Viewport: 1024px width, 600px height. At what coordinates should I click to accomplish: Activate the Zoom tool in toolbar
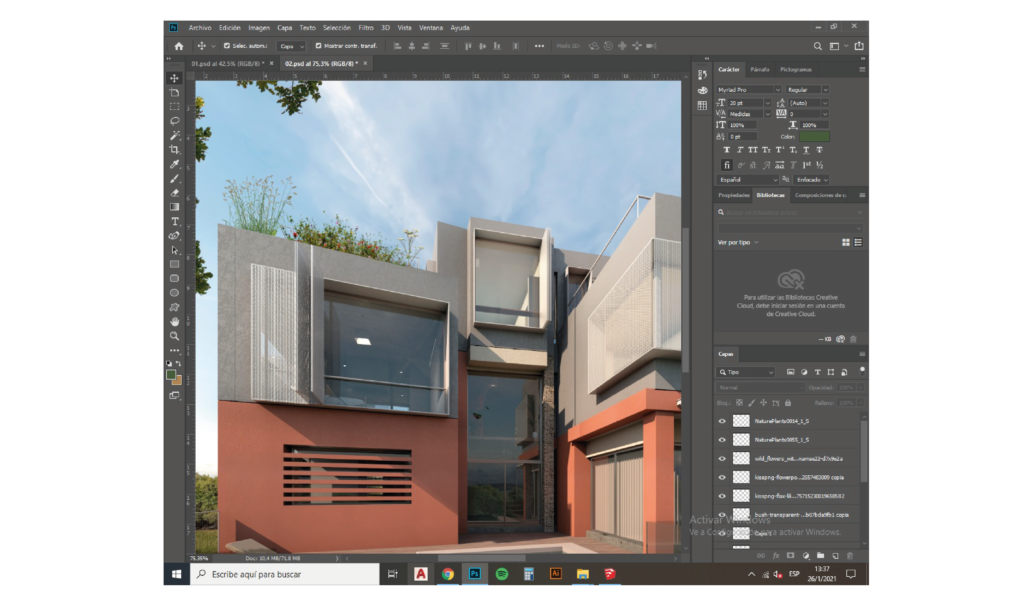pos(174,336)
